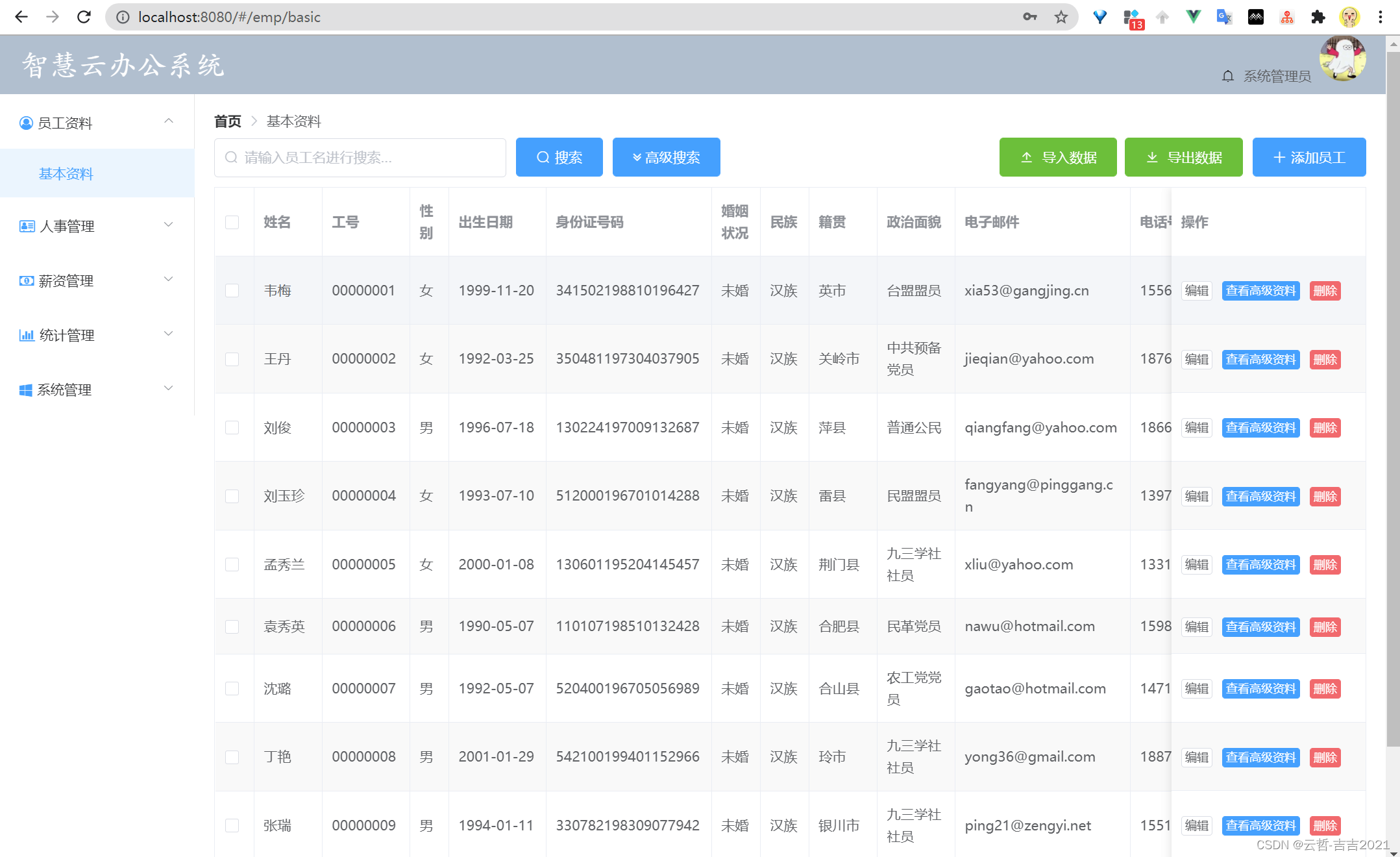Go to 首页 in breadcrumb
The image size is (1400, 857).
227,121
